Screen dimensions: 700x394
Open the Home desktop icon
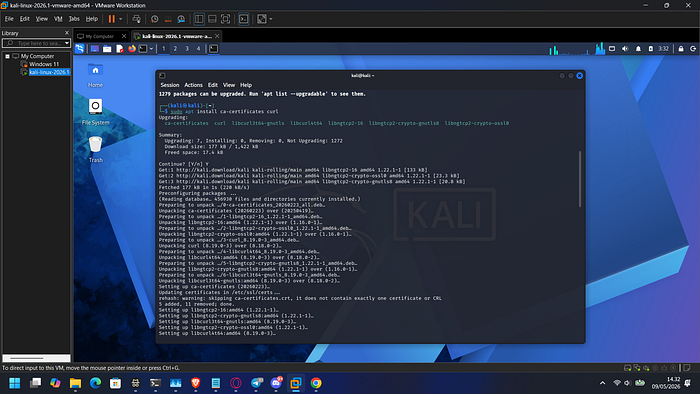(95, 75)
